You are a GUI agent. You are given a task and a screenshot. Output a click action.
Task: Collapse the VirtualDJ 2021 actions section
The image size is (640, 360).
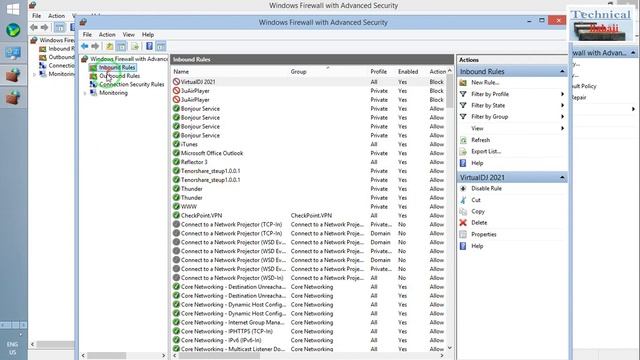click(x=562, y=178)
